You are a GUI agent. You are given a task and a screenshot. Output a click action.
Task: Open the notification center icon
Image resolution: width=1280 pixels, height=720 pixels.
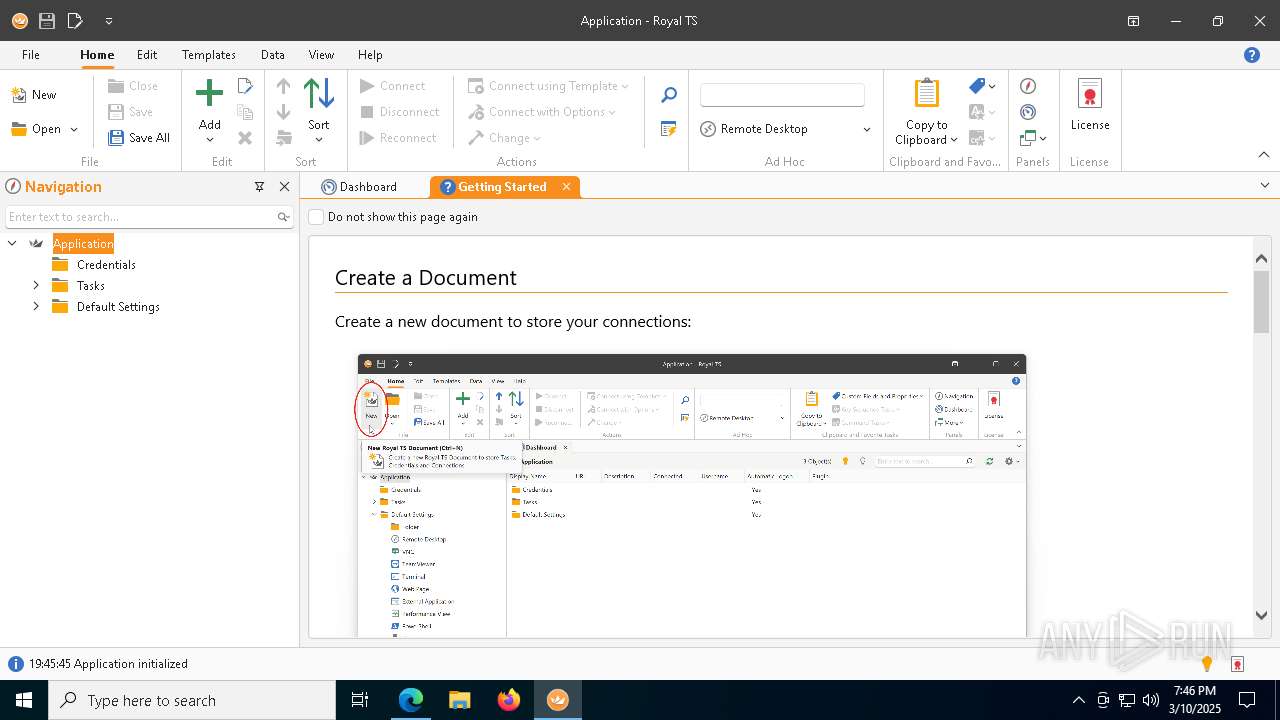pos(1247,700)
